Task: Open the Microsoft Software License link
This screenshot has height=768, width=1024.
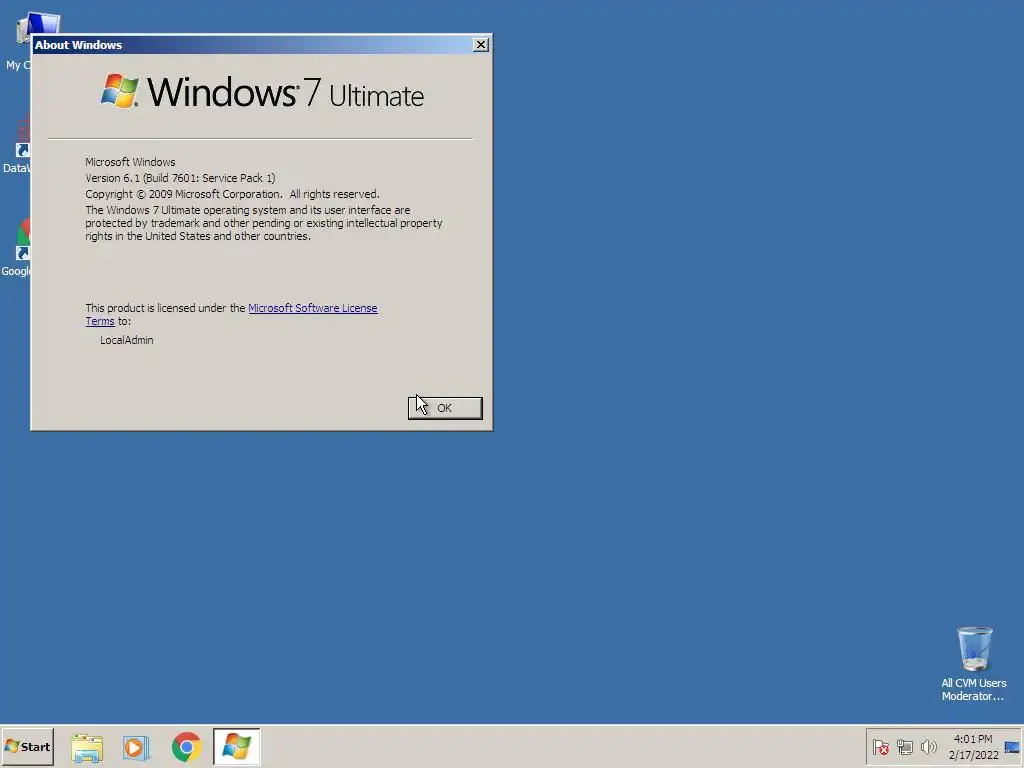Action: tap(313, 308)
